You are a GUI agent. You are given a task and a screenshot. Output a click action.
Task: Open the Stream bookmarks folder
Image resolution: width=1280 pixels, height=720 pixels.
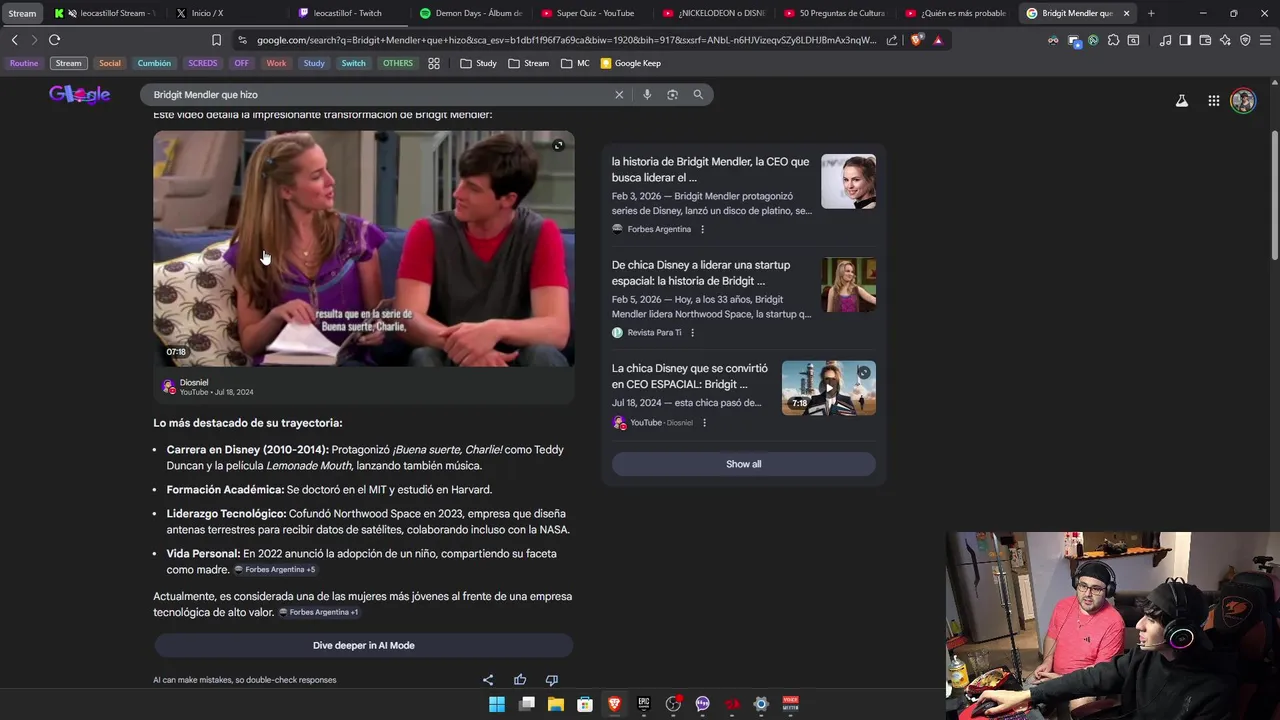coord(529,63)
